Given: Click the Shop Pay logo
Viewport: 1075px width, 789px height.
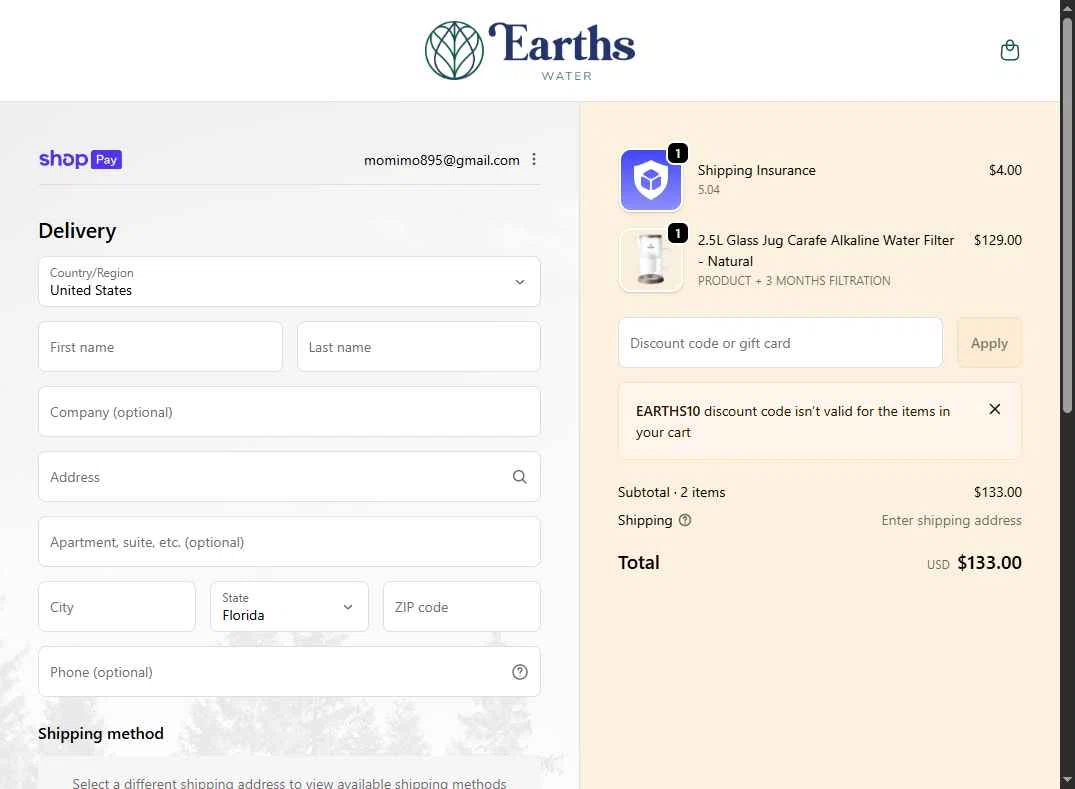Looking at the screenshot, I should pyautogui.click(x=80, y=159).
